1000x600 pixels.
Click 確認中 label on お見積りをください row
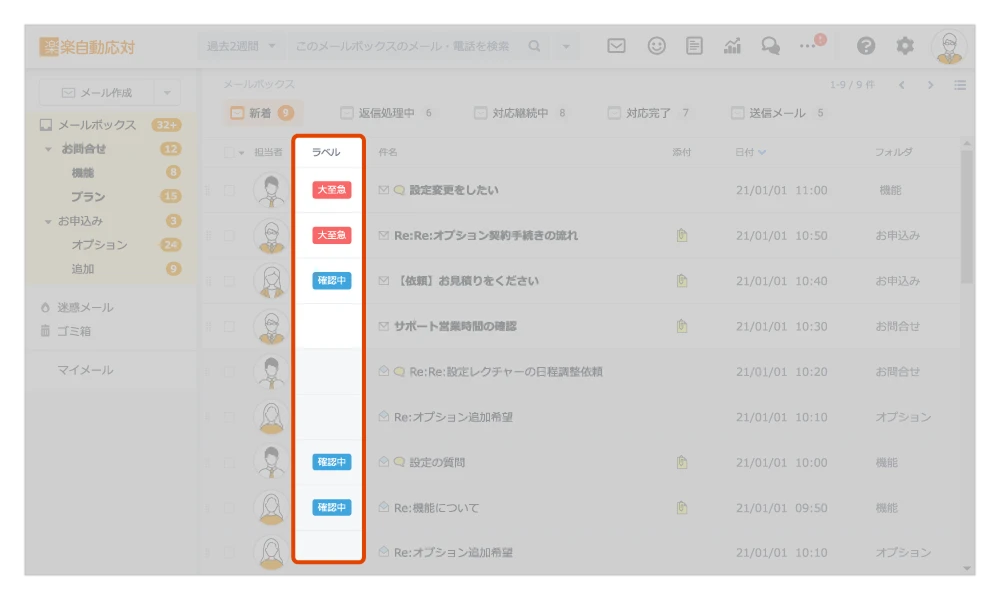pos(332,281)
